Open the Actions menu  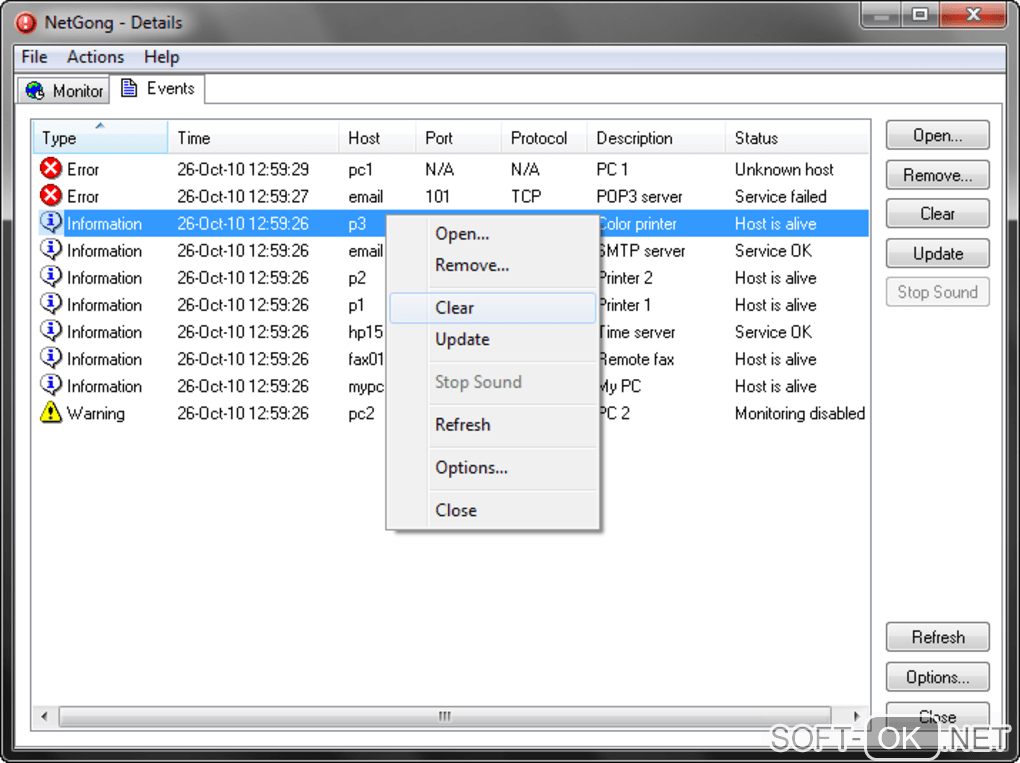click(x=95, y=57)
